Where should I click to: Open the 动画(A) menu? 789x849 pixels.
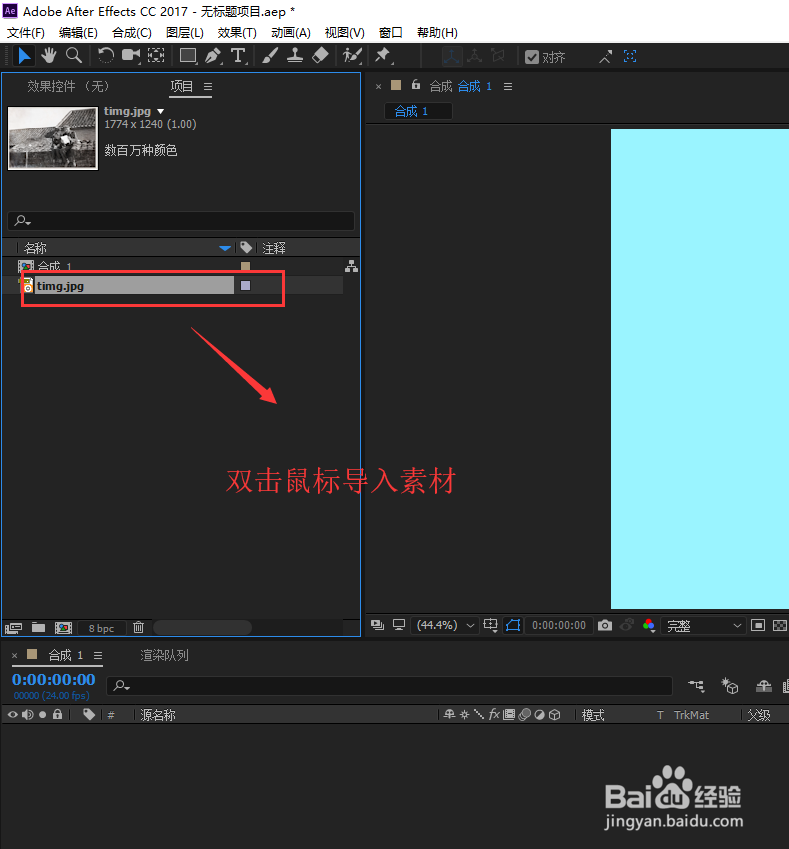point(291,33)
